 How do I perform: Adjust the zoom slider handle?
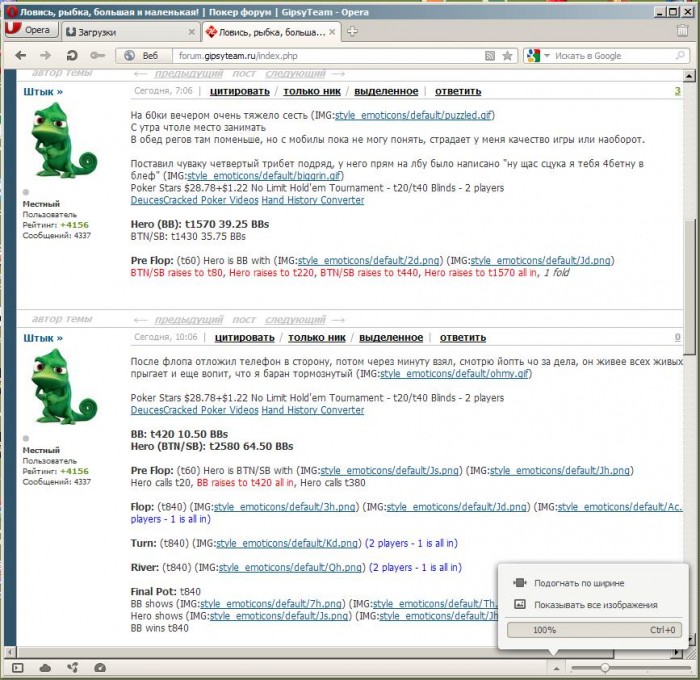click(604, 668)
